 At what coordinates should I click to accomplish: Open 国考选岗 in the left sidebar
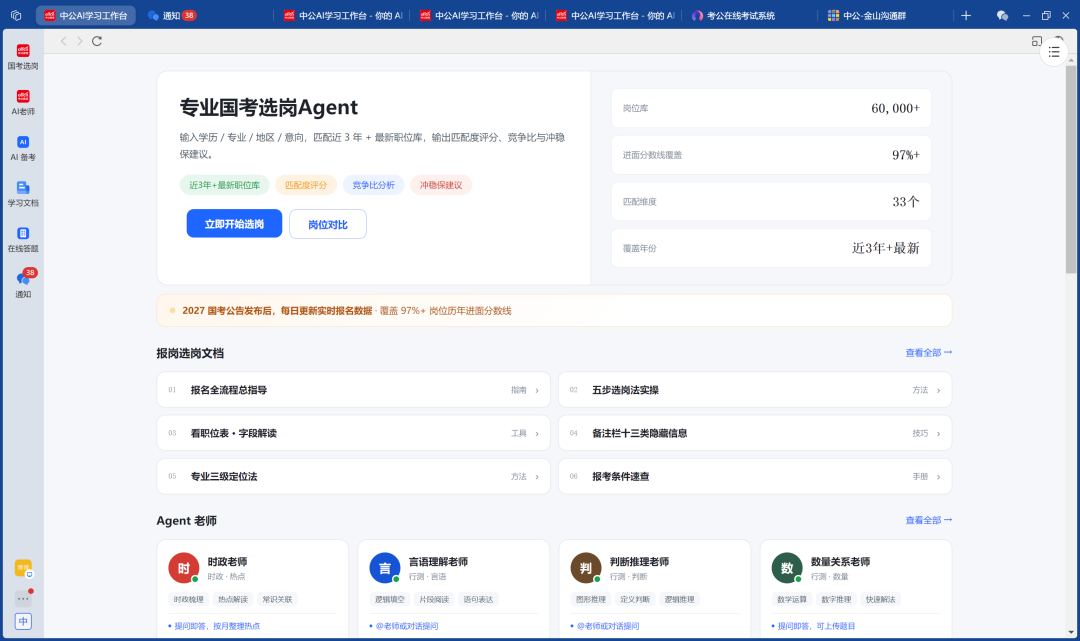pos(23,56)
